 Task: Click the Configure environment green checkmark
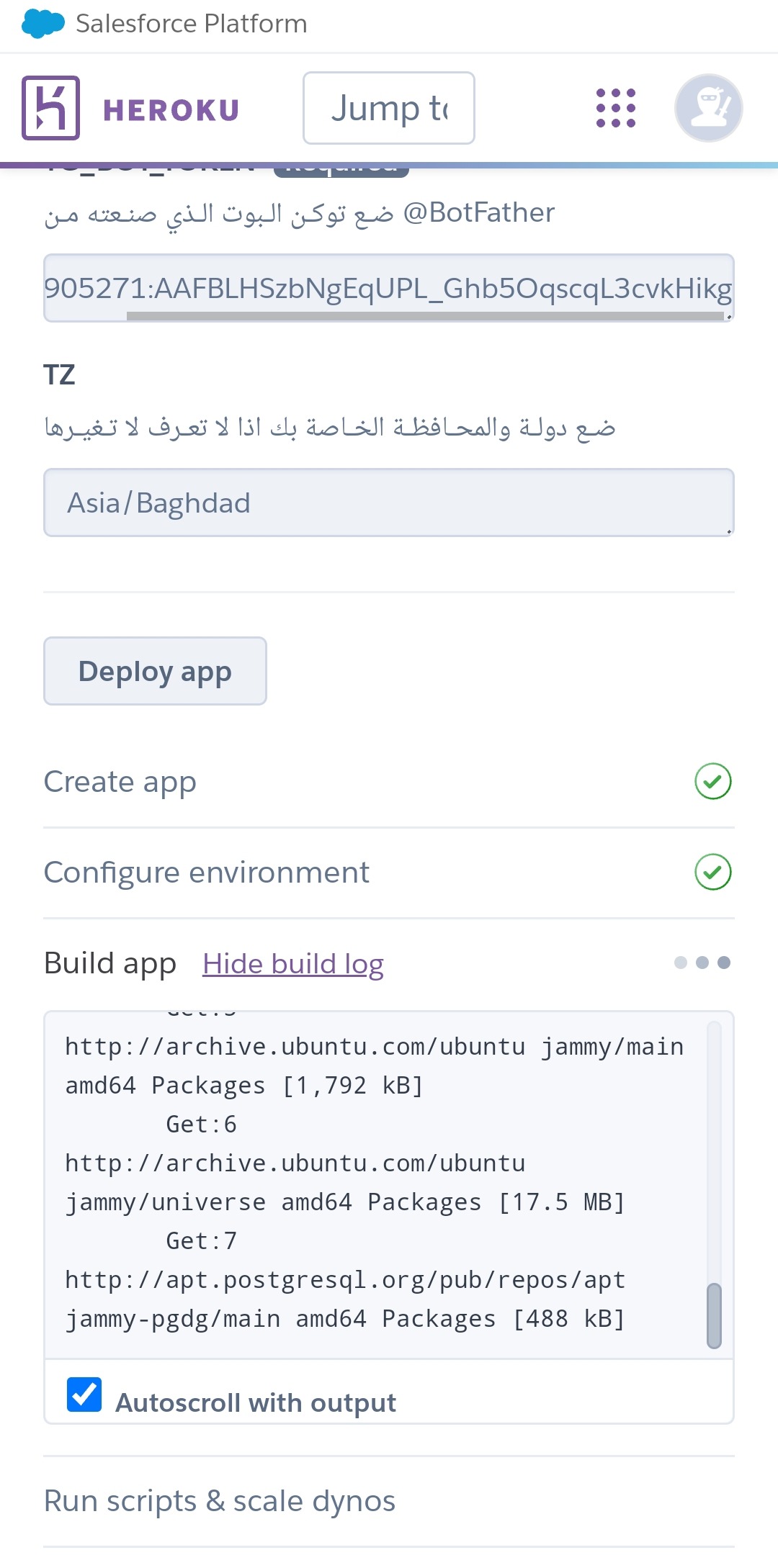pyautogui.click(x=713, y=872)
